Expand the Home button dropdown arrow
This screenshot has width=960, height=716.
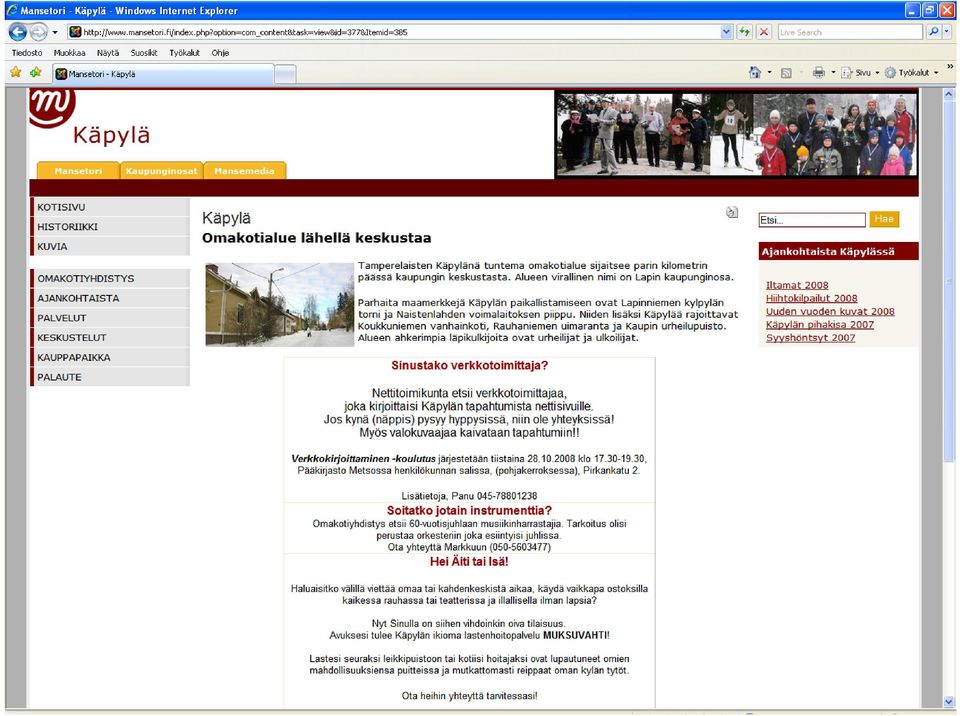770,73
